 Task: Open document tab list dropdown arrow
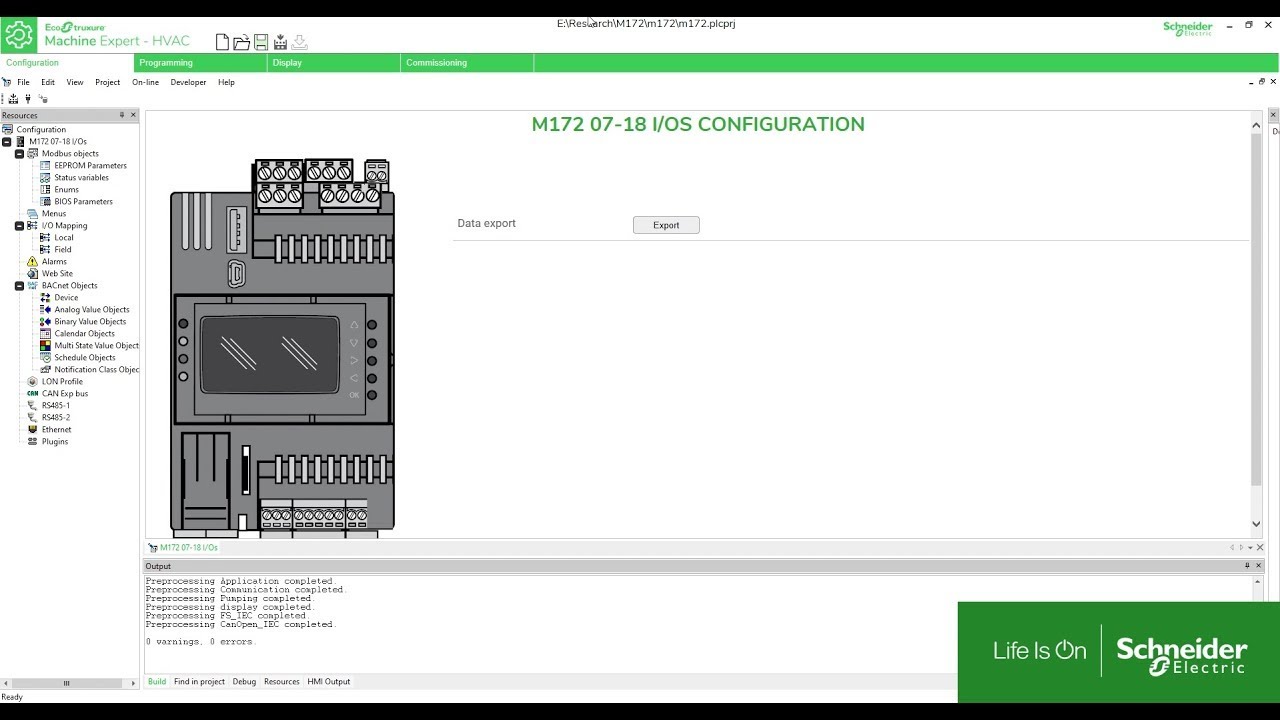pyautogui.click(x=1250, y=548)
